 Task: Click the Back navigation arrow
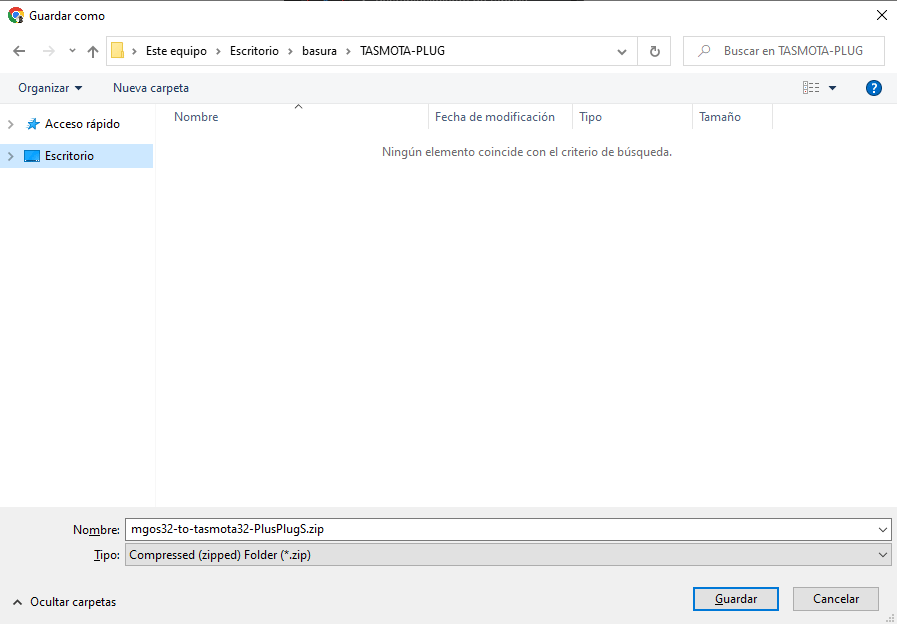[x=19, y=51]
